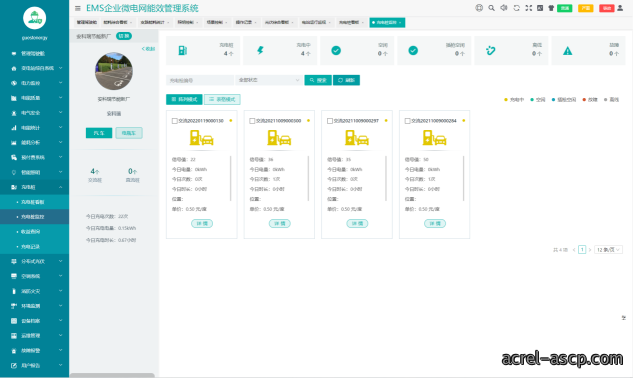
Task: Click the round parking lot station photo
Action: (114, 71)
